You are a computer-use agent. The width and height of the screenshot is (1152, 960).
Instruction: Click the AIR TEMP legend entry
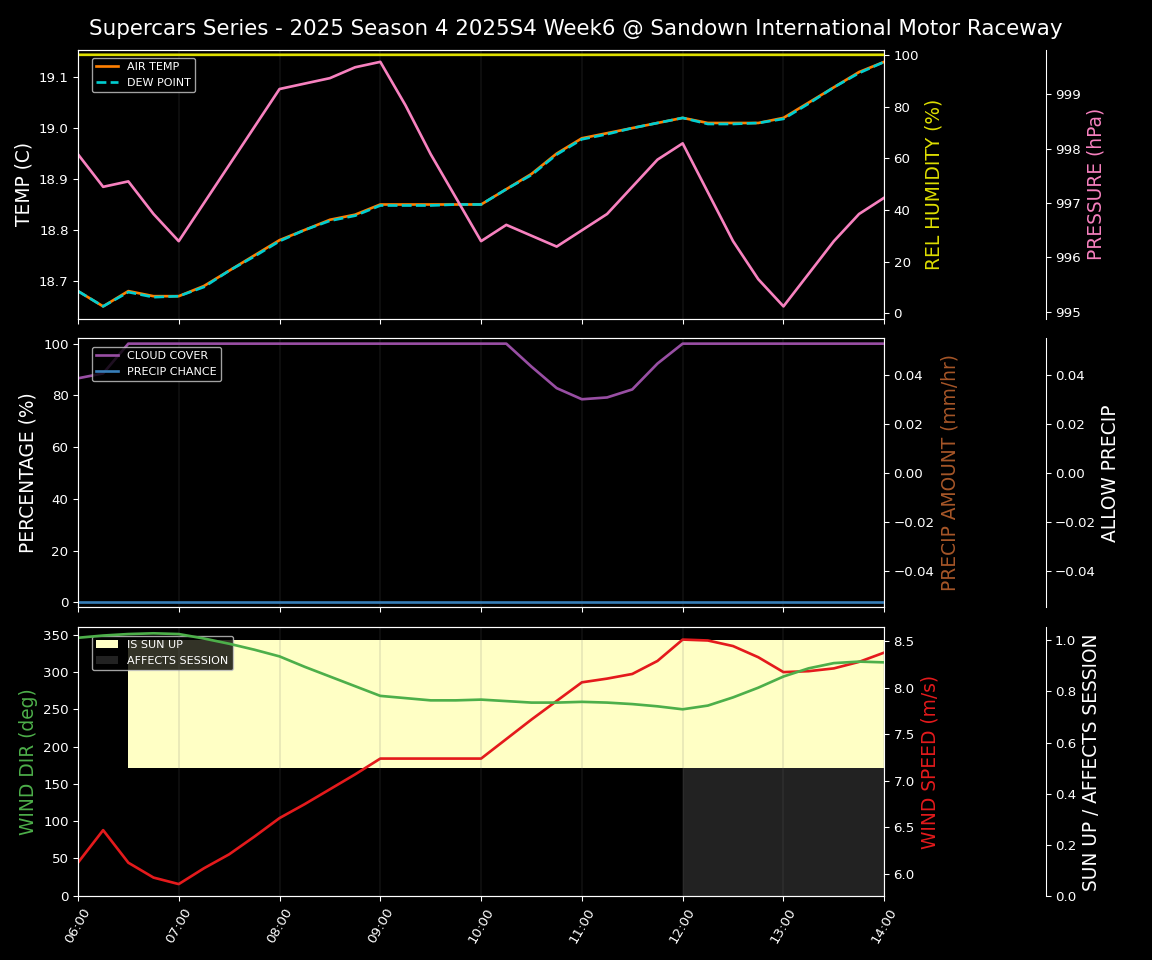click(152, 67)
